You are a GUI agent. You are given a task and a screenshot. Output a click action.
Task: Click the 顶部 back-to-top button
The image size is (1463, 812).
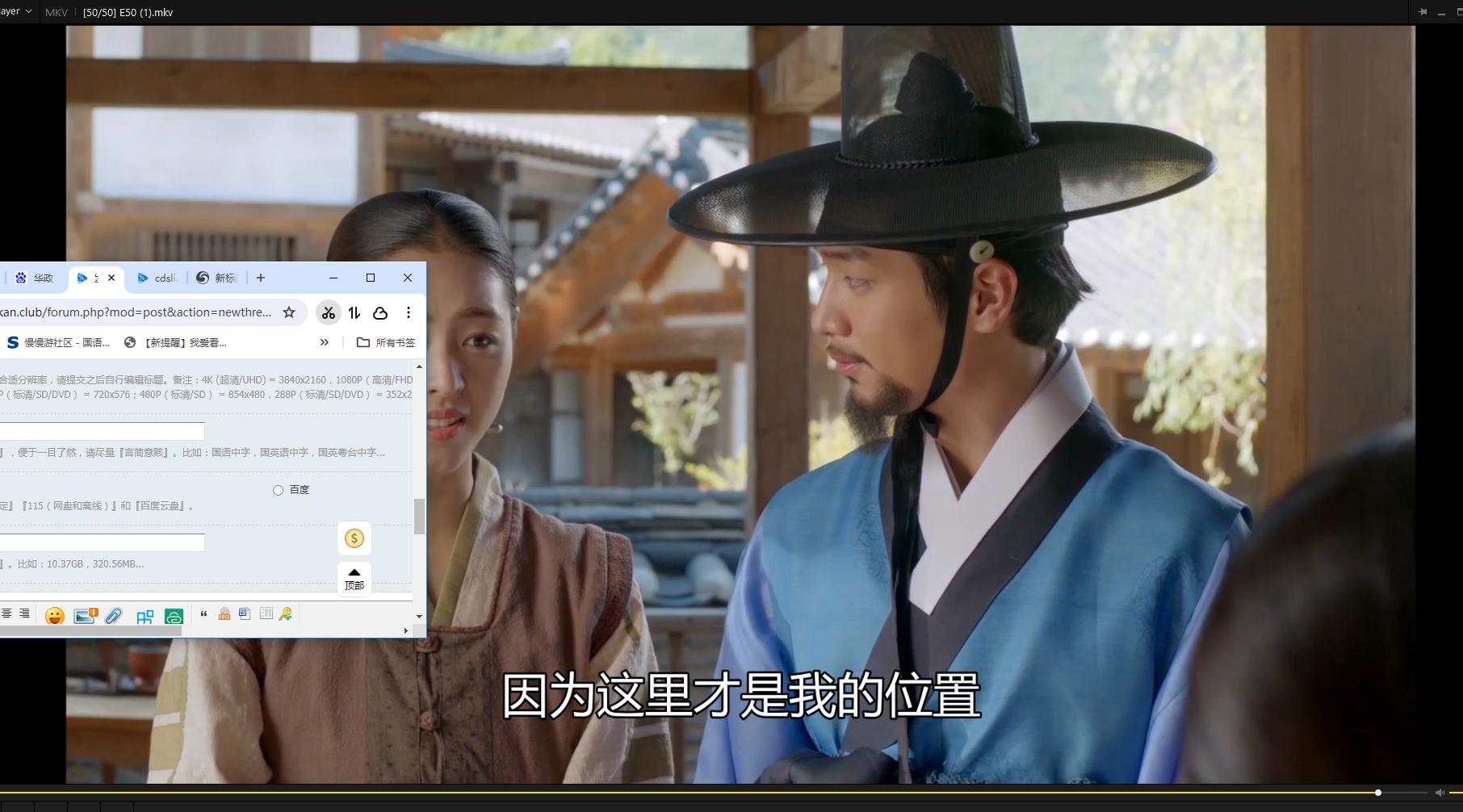coord(354,578)
